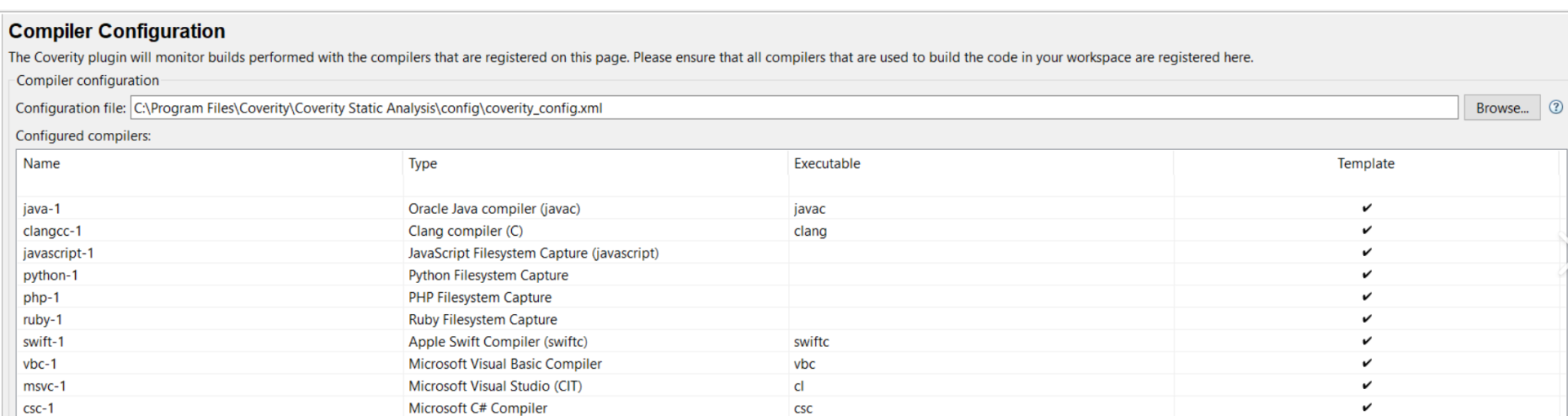
Task: Click the template checkmark for javascript-1
Action: (x=1366, y=252)
